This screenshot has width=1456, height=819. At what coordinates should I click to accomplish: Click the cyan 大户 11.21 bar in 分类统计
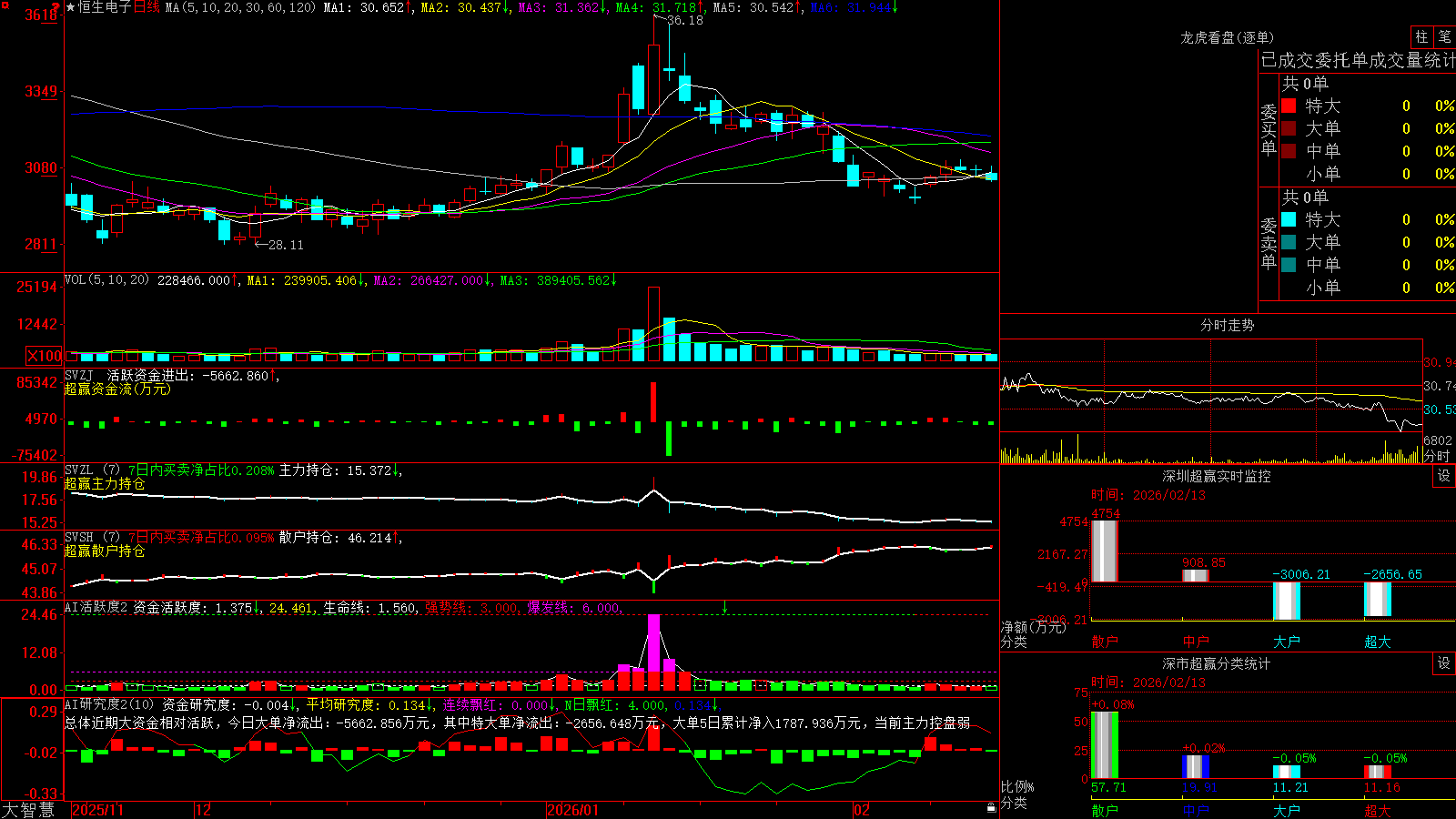point(1286,772)
